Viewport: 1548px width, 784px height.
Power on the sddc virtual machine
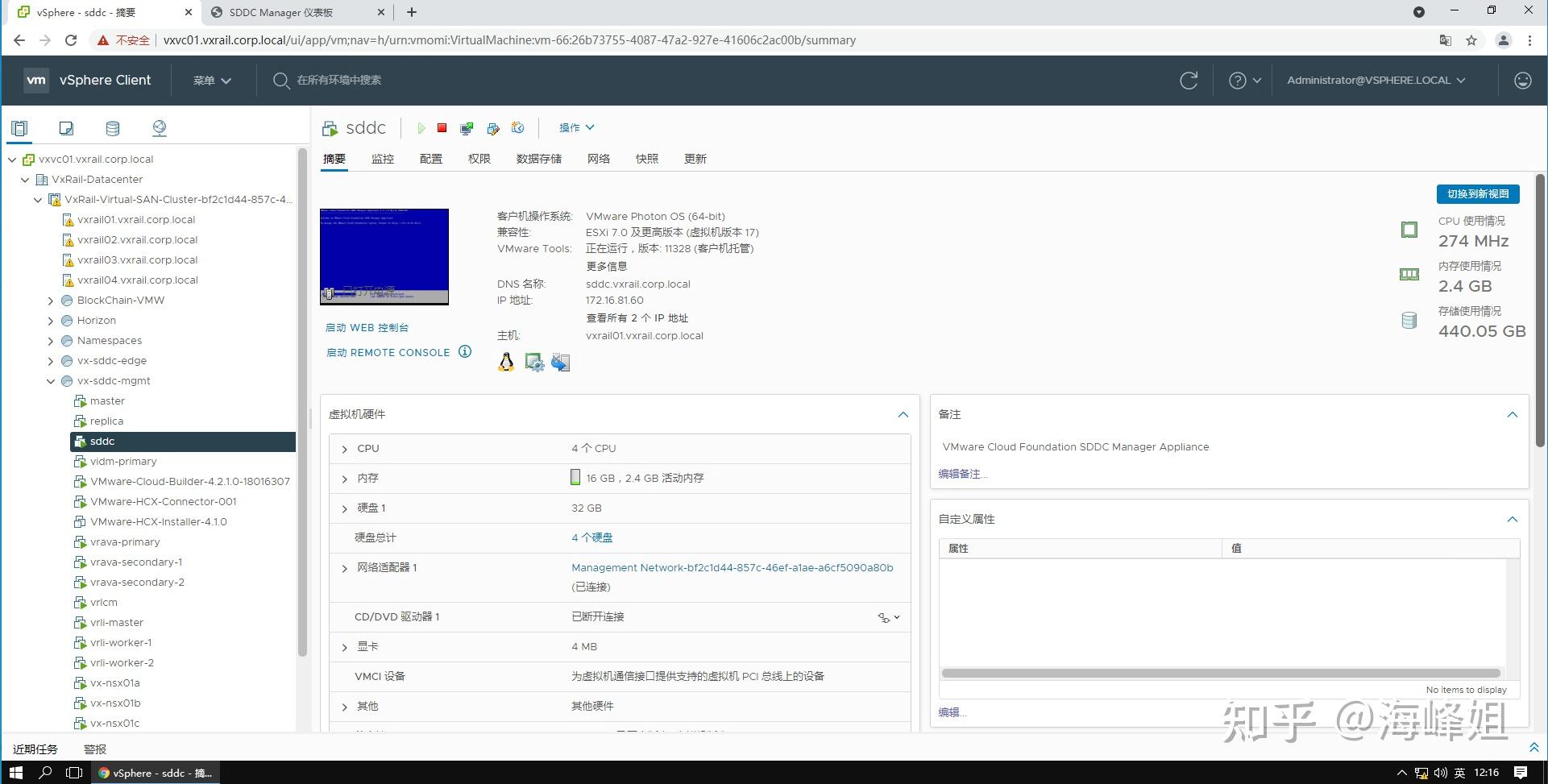click(x=421, y=127)
